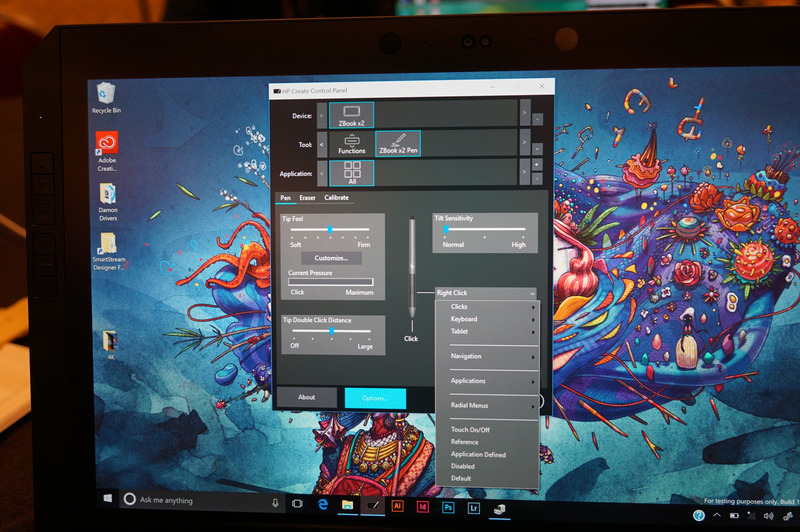
Task: Show hidden system tray icons
Action: (717, 515)
